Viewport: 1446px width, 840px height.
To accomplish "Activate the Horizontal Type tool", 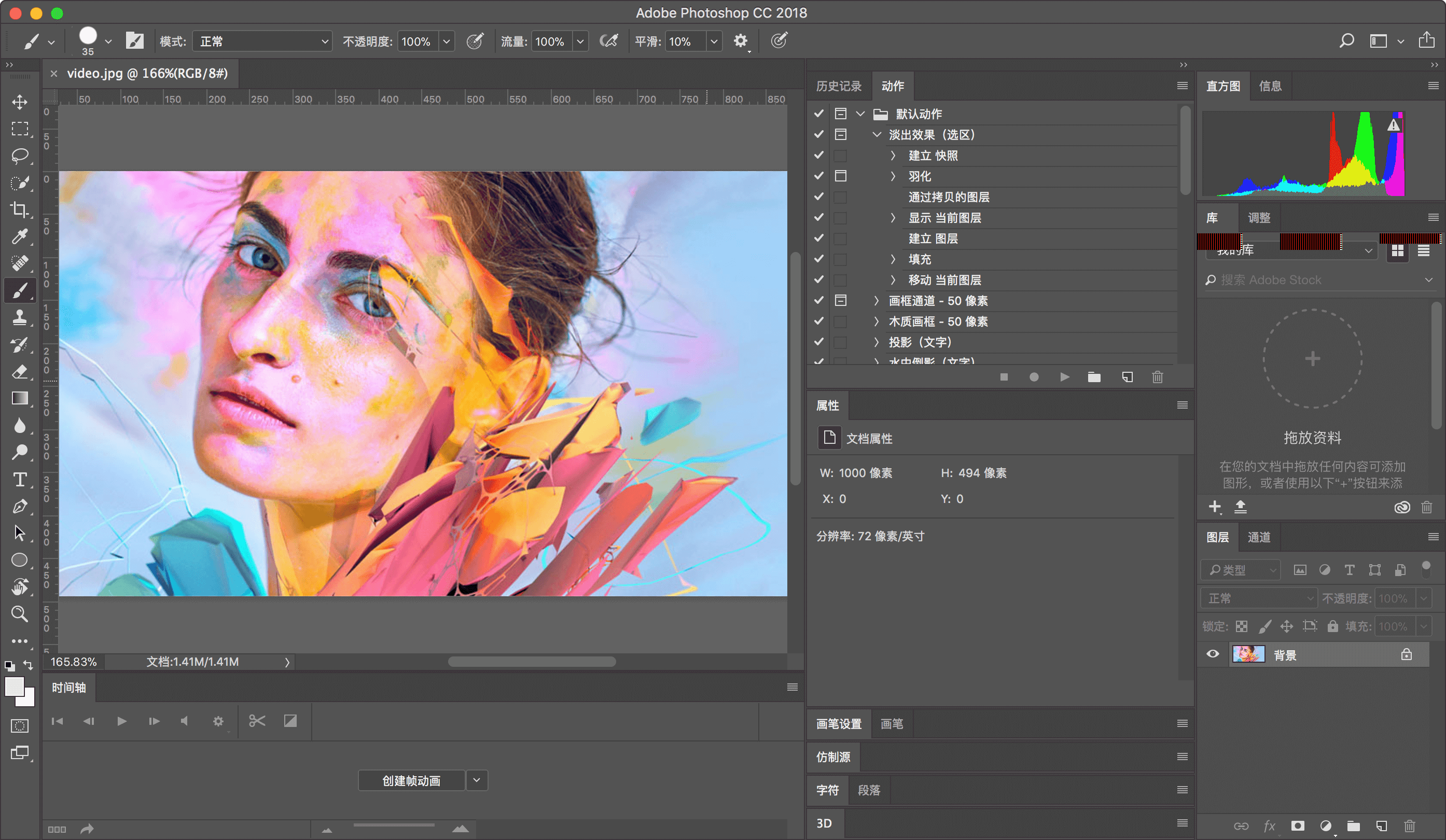I will pyautogui.click(x=20, y=479).
